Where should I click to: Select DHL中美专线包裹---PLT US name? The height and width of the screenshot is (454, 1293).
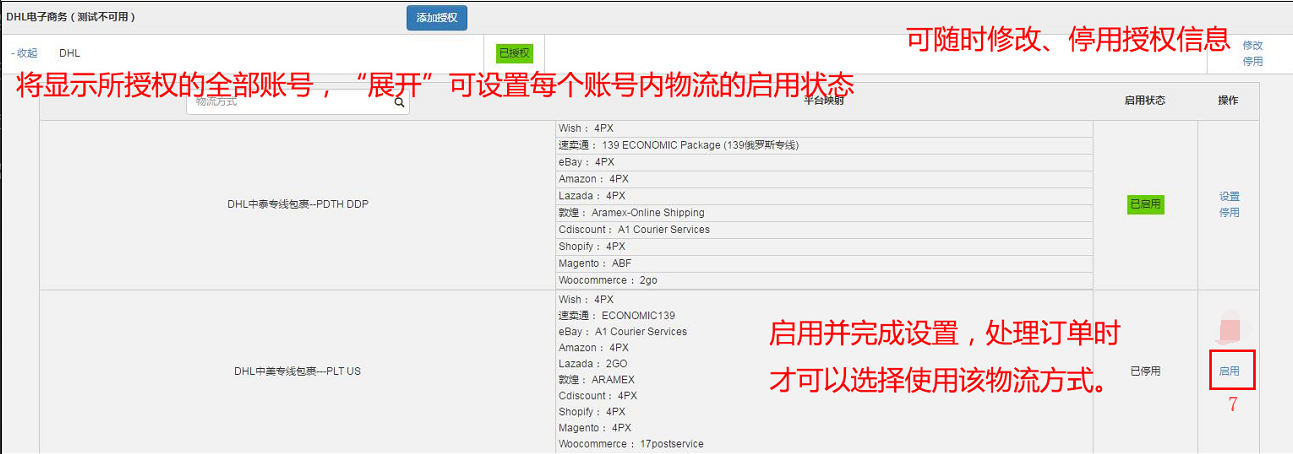click(x=298, y=371)
